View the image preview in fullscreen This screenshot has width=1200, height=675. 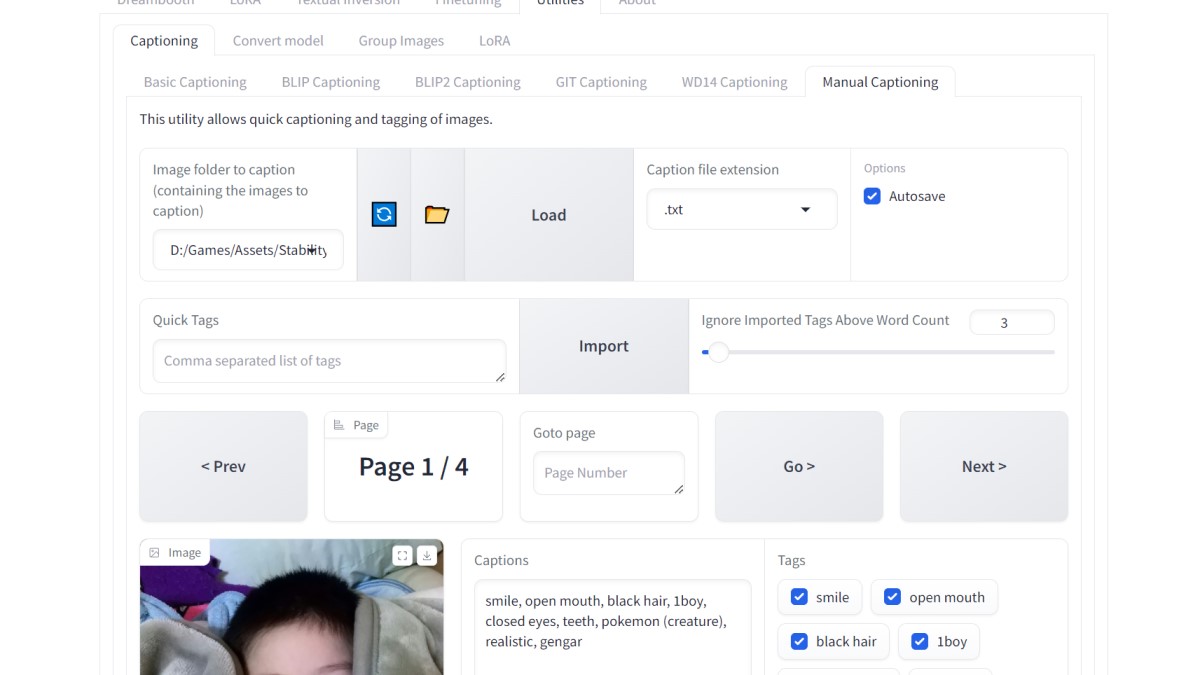tap(402, 555)
